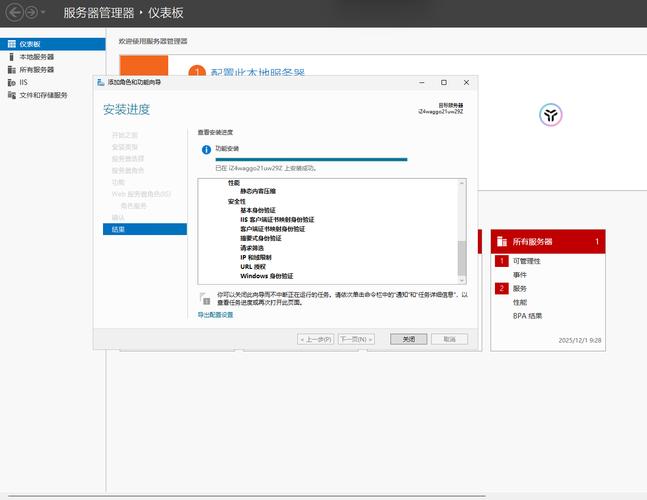The image size is (647, 500).
Task: Select the 结果 step in the wizard
Action: point(145,229)
